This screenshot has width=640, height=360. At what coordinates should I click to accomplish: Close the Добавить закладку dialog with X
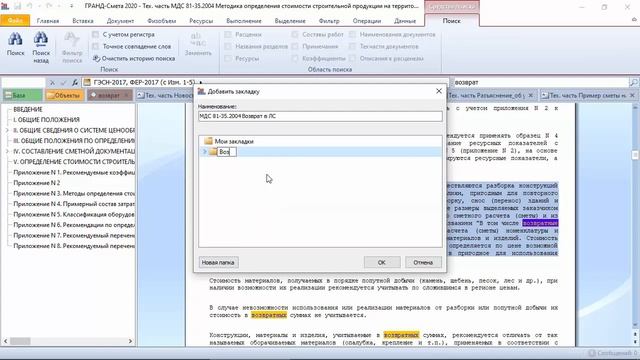point(439,91)
